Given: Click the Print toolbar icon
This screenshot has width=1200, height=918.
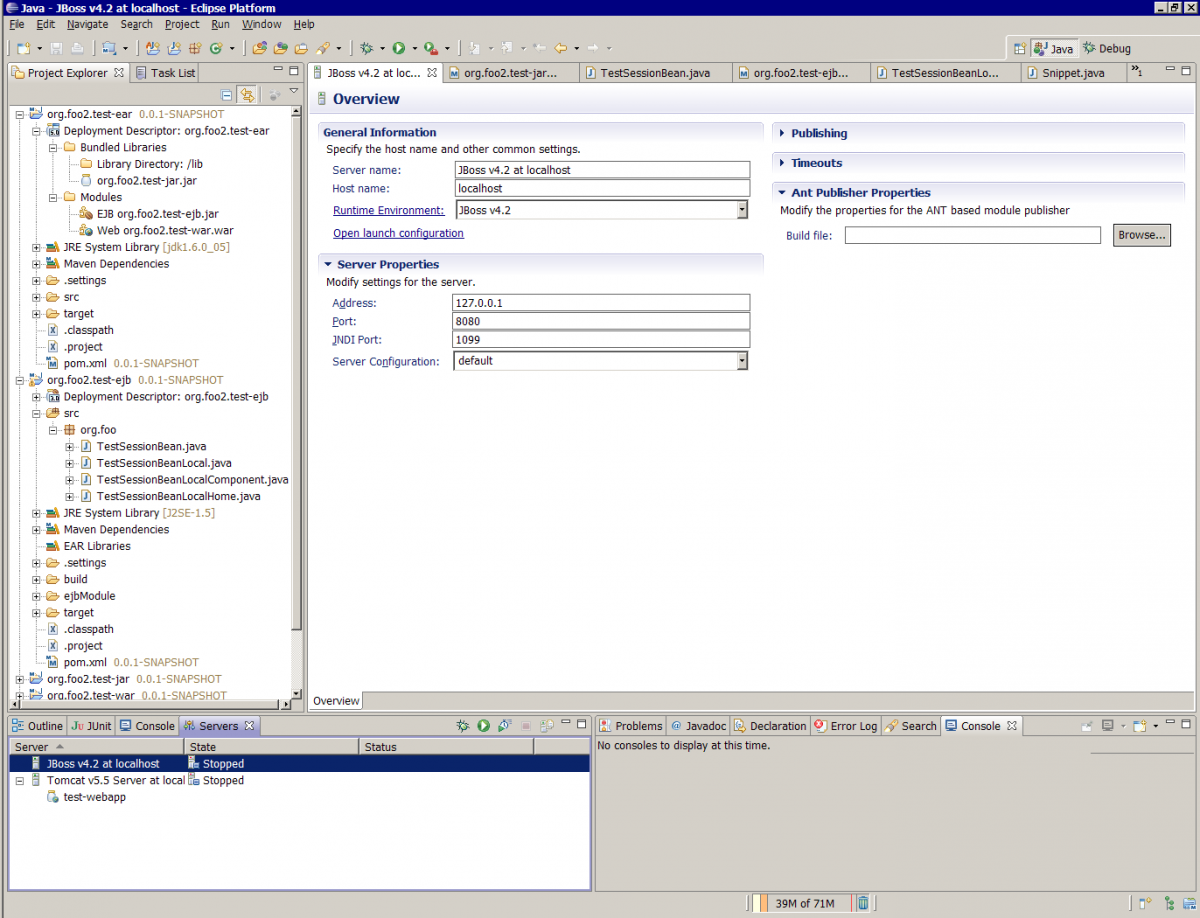Looking at the screenshot, I should pyautogui.click(x=76, y=47).
